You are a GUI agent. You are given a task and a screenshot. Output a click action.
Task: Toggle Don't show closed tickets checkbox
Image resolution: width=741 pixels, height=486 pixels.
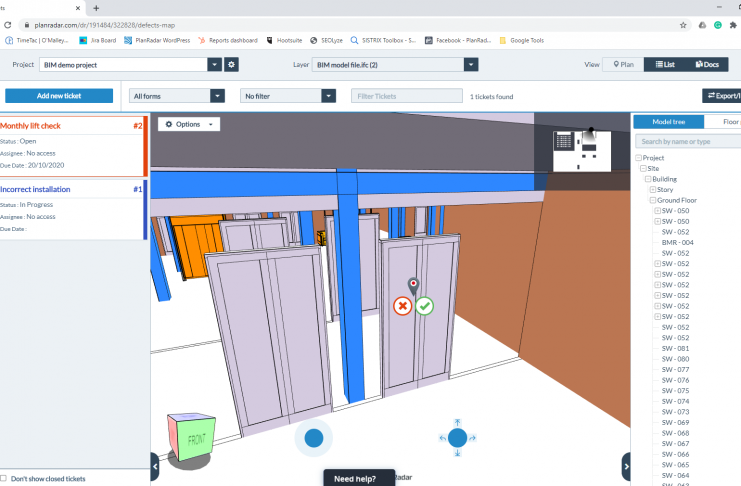pyautogui.click(x=4, y=479)
